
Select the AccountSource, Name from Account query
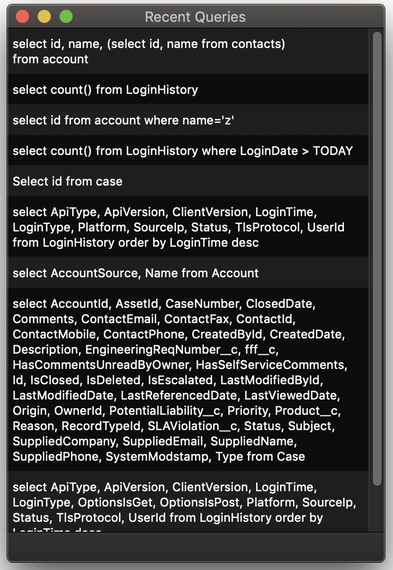188,273
